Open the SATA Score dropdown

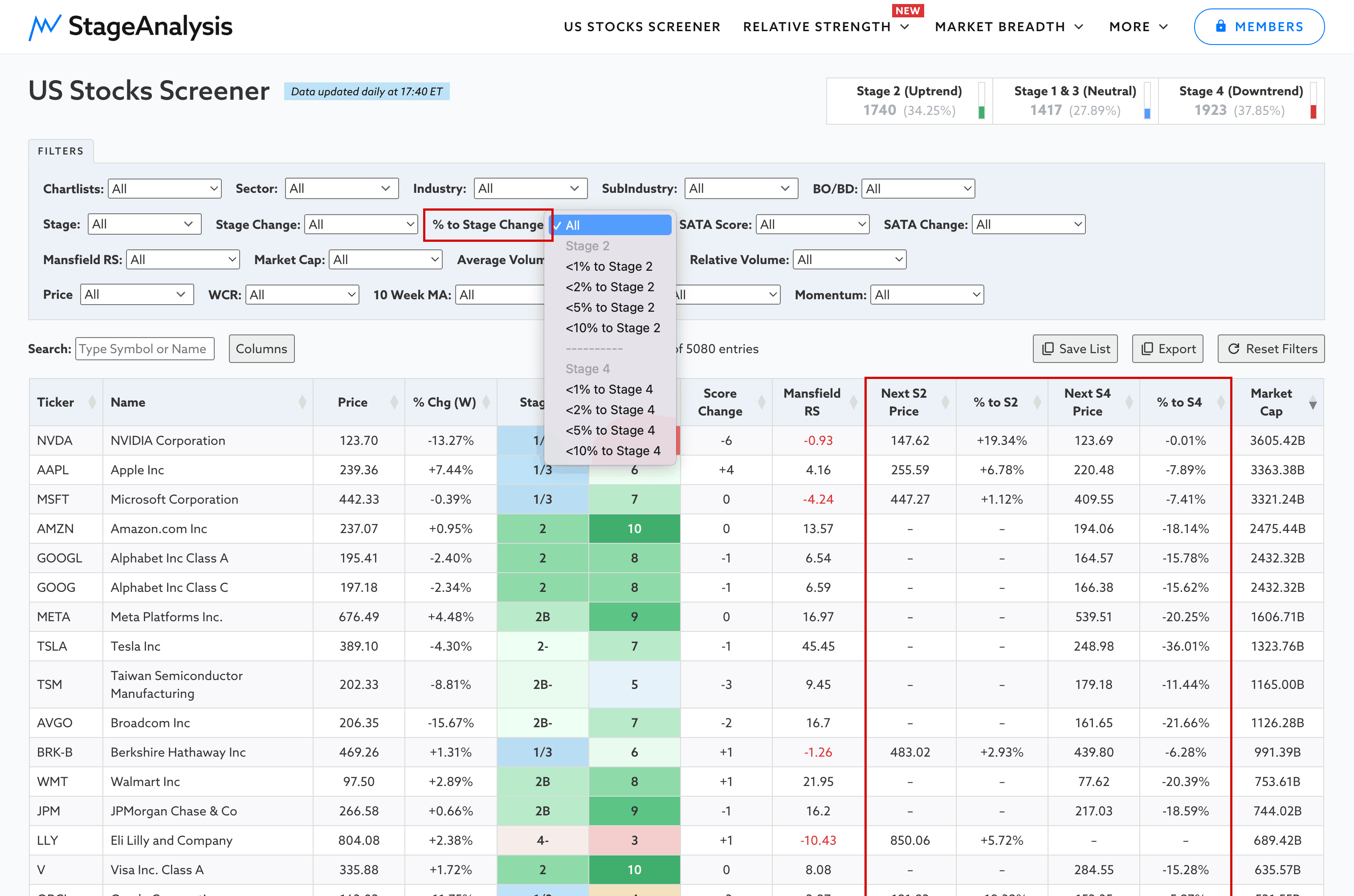[x=813, y=224]
